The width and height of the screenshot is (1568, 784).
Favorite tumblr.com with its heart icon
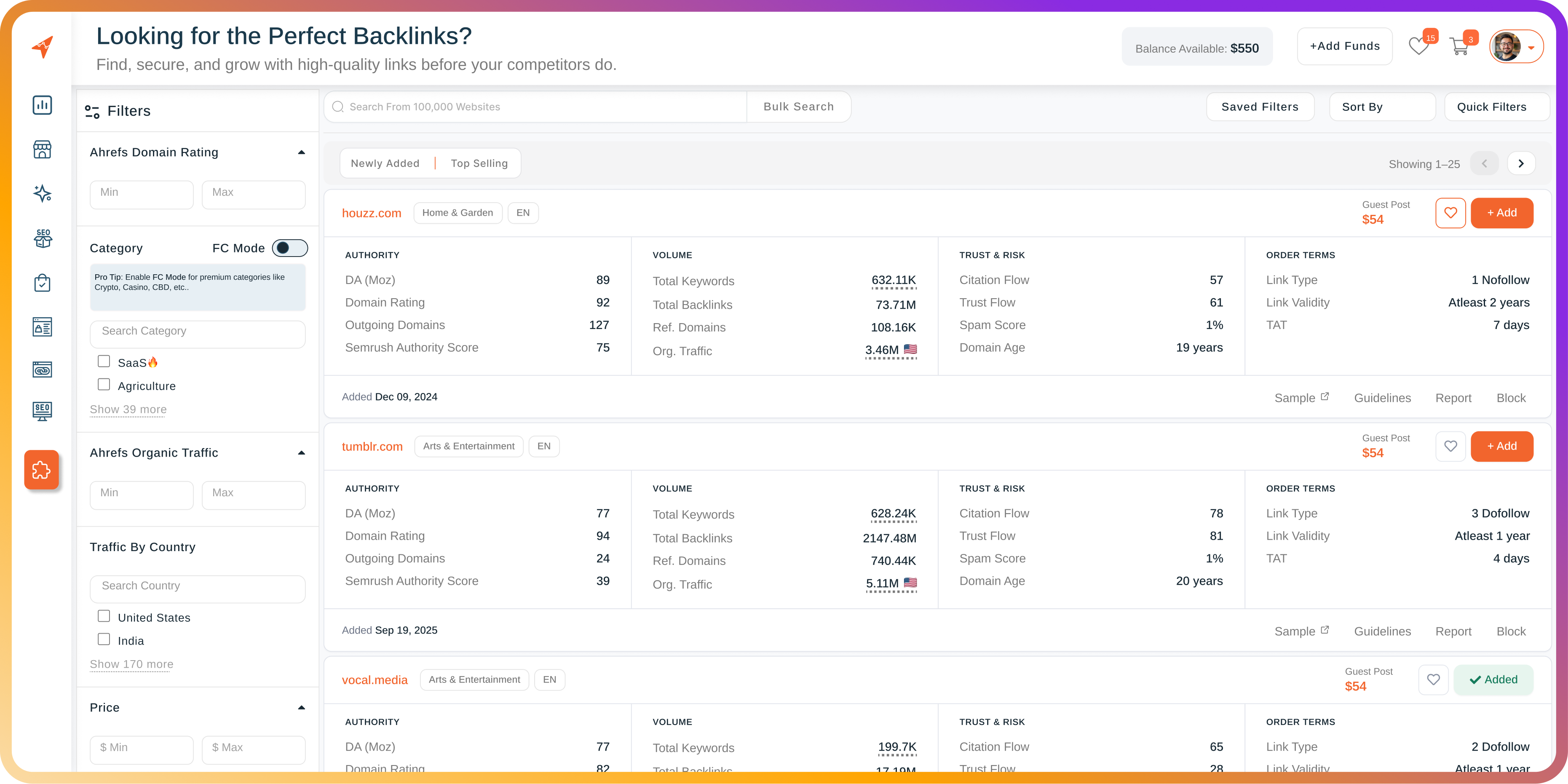tap(1450, 446)
